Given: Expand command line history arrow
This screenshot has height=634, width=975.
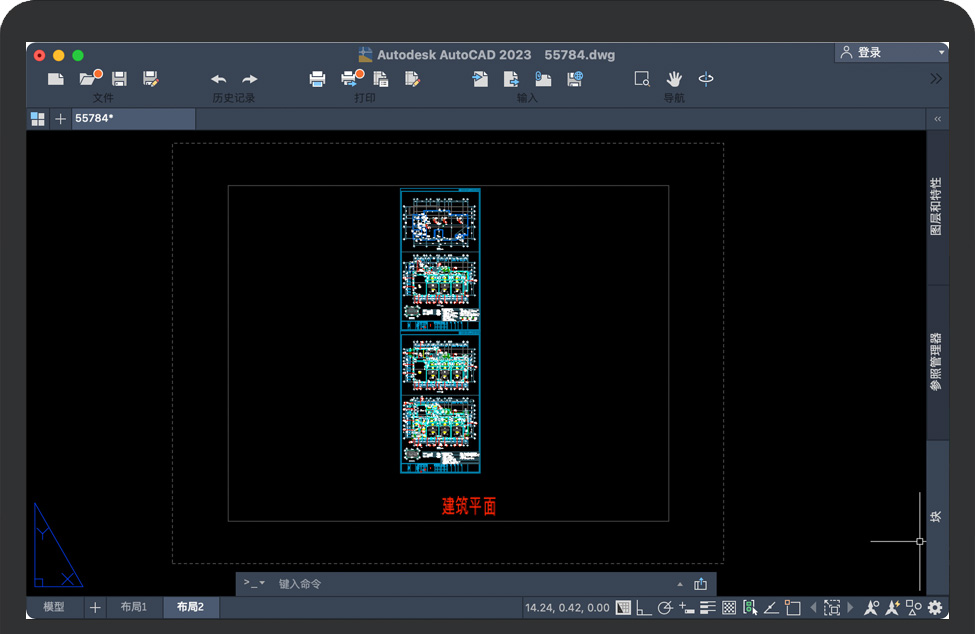Looking at the screenshot, I should point(680,584).
